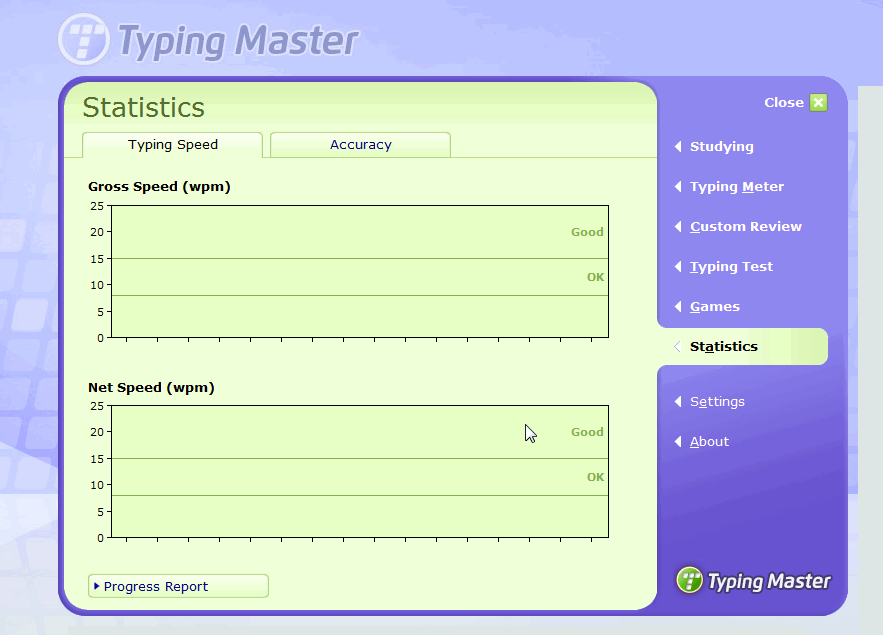Click the Typing Master logo at bottom right

coord(753,580)
